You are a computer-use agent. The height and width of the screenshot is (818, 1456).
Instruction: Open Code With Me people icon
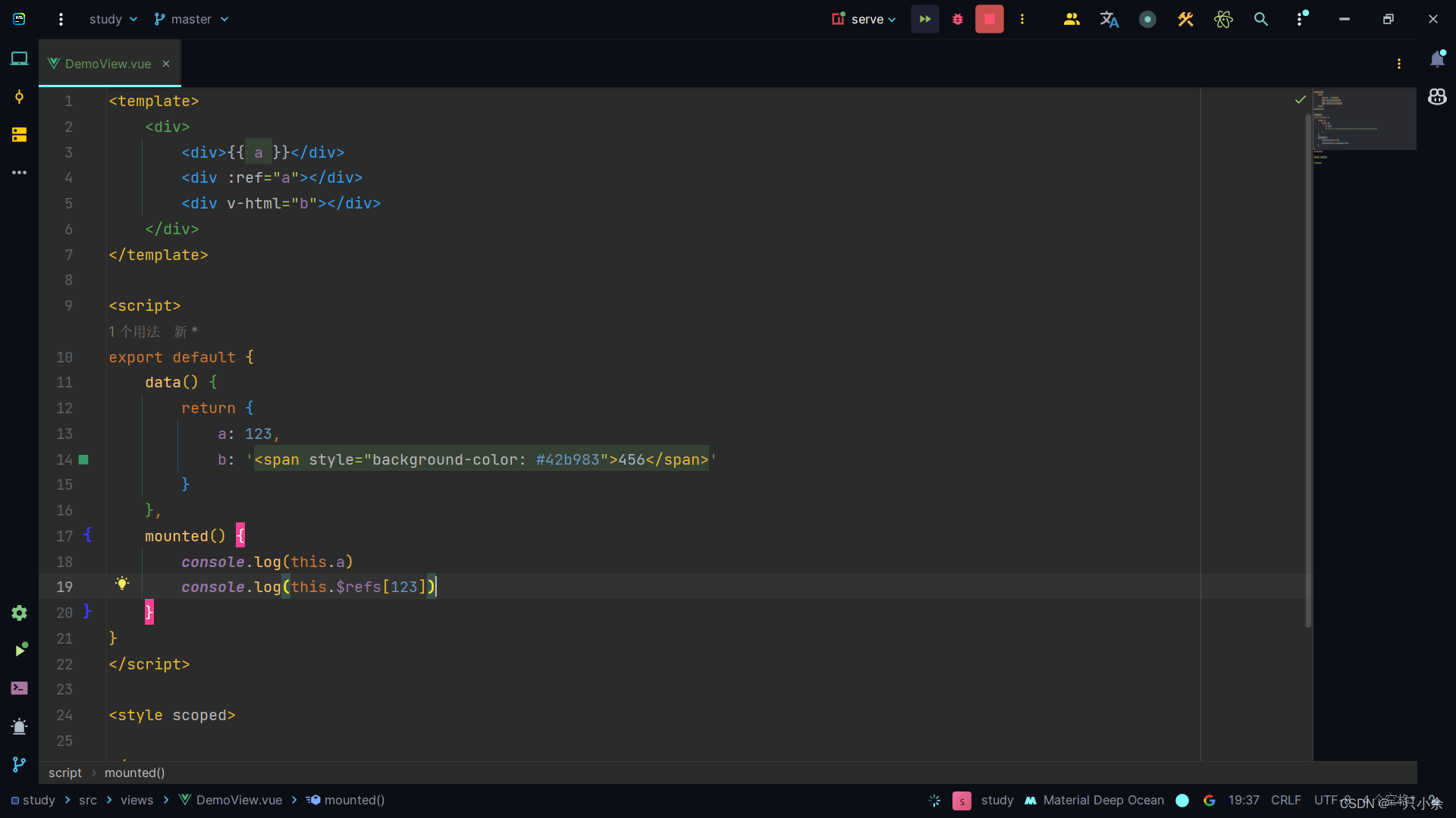1072,19
